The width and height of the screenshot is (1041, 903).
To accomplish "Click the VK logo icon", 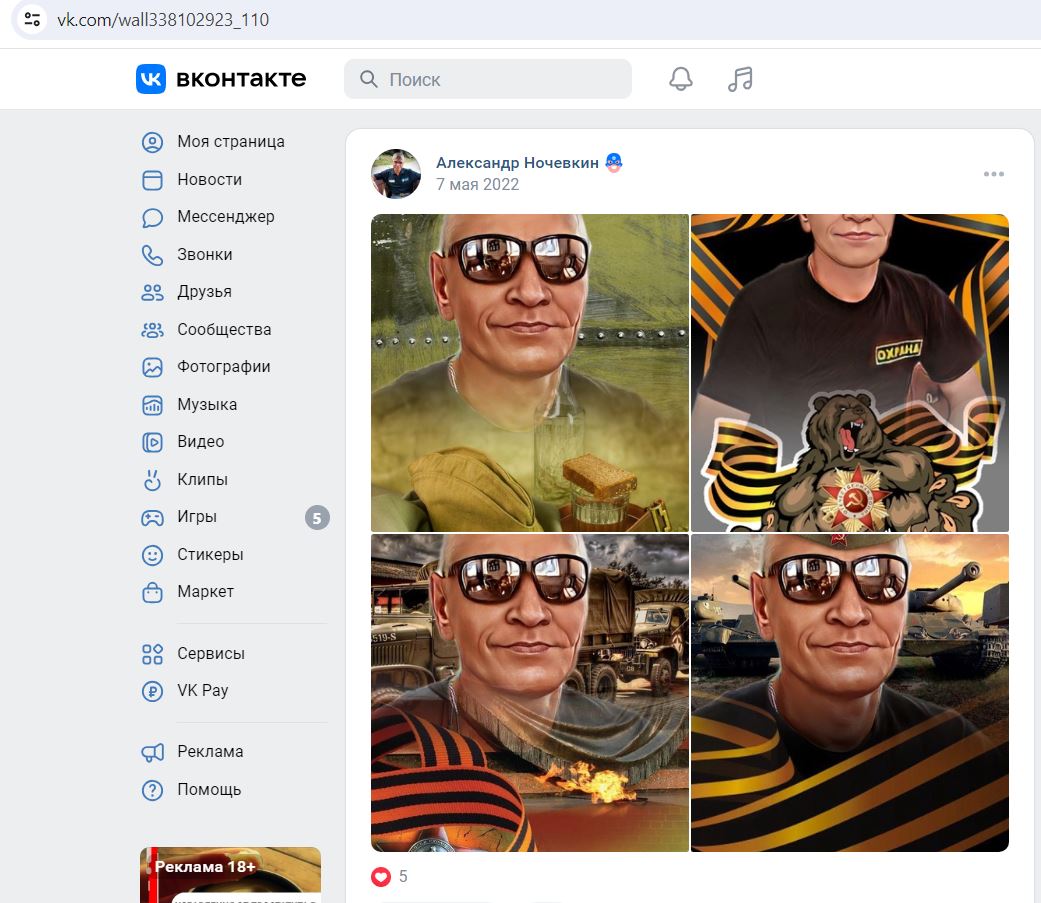I will [x=151, y=79].
